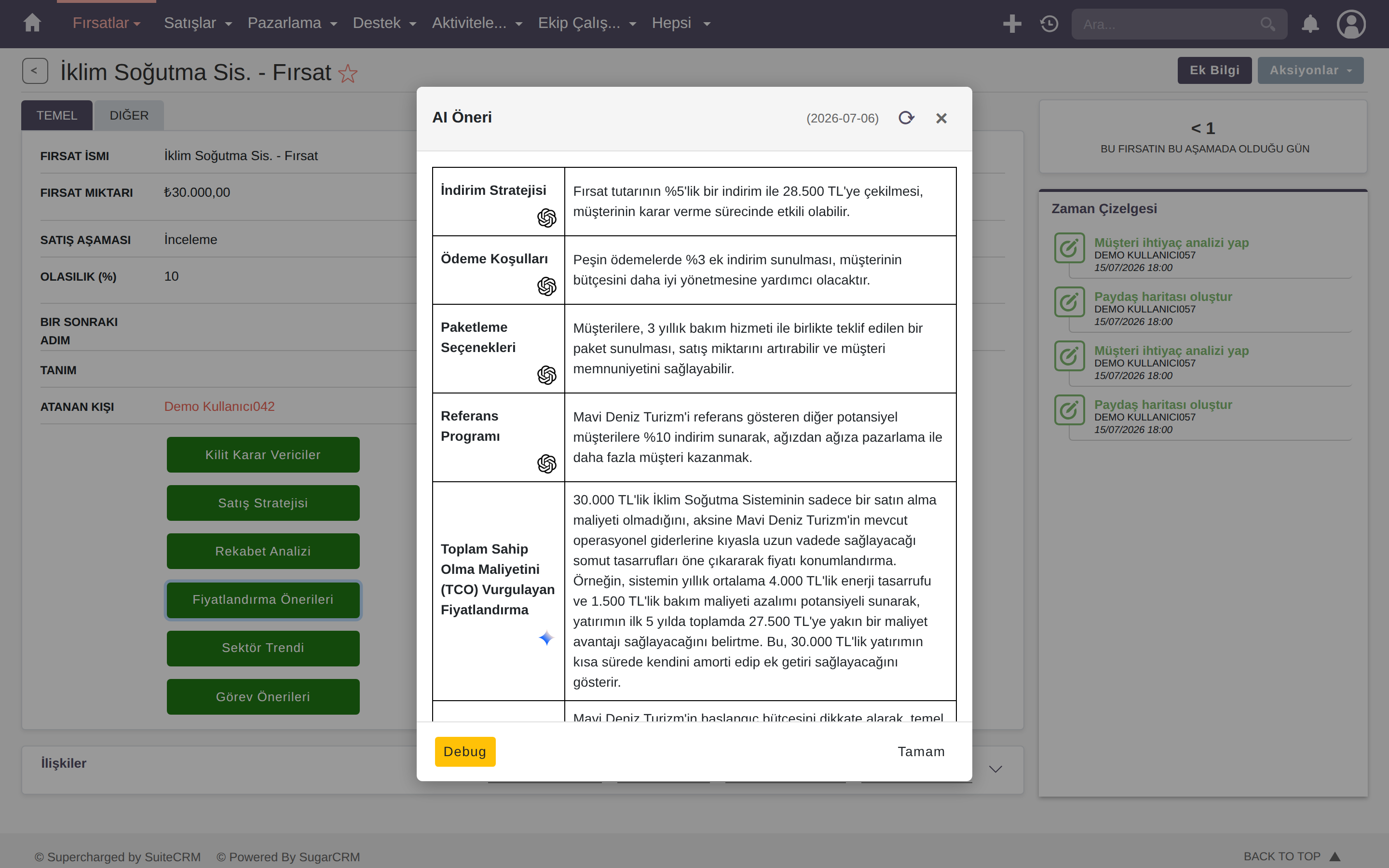Refresh the AI Öneri suggestions
This screenshot has height=868, width=1389.
tap(906, 118)
